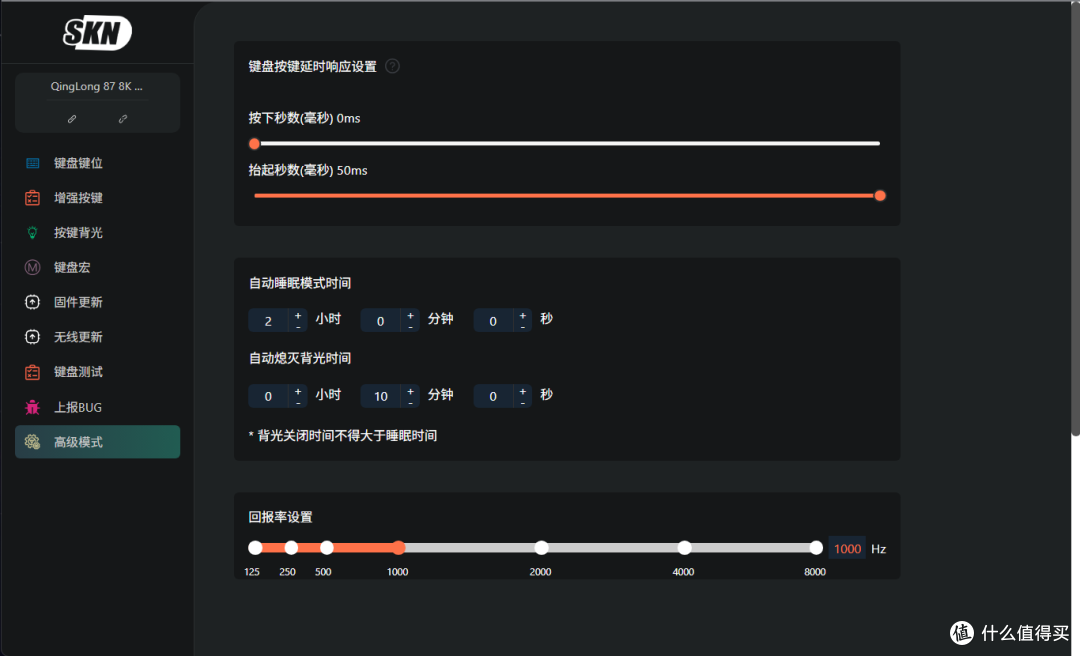Viewport: 1080px width, 656px height.
Task: Open 键盘测试 page
Action: tap(97, 372)
